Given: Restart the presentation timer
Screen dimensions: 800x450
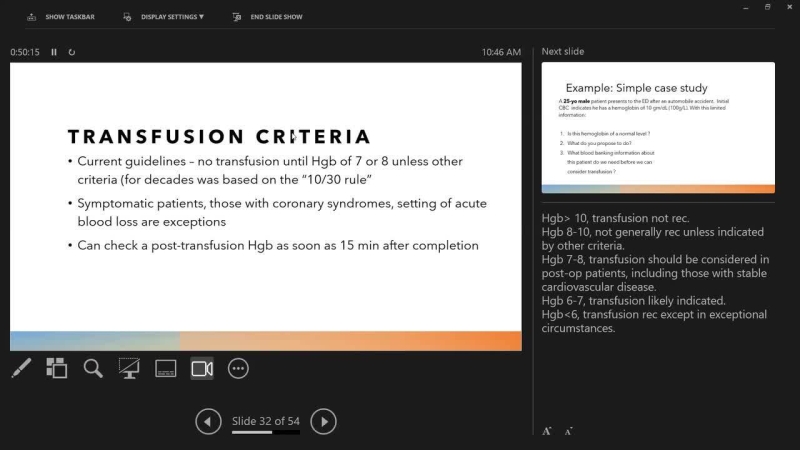Looking at the screenshot, I should pyautogui.click(x=72, y=52).
